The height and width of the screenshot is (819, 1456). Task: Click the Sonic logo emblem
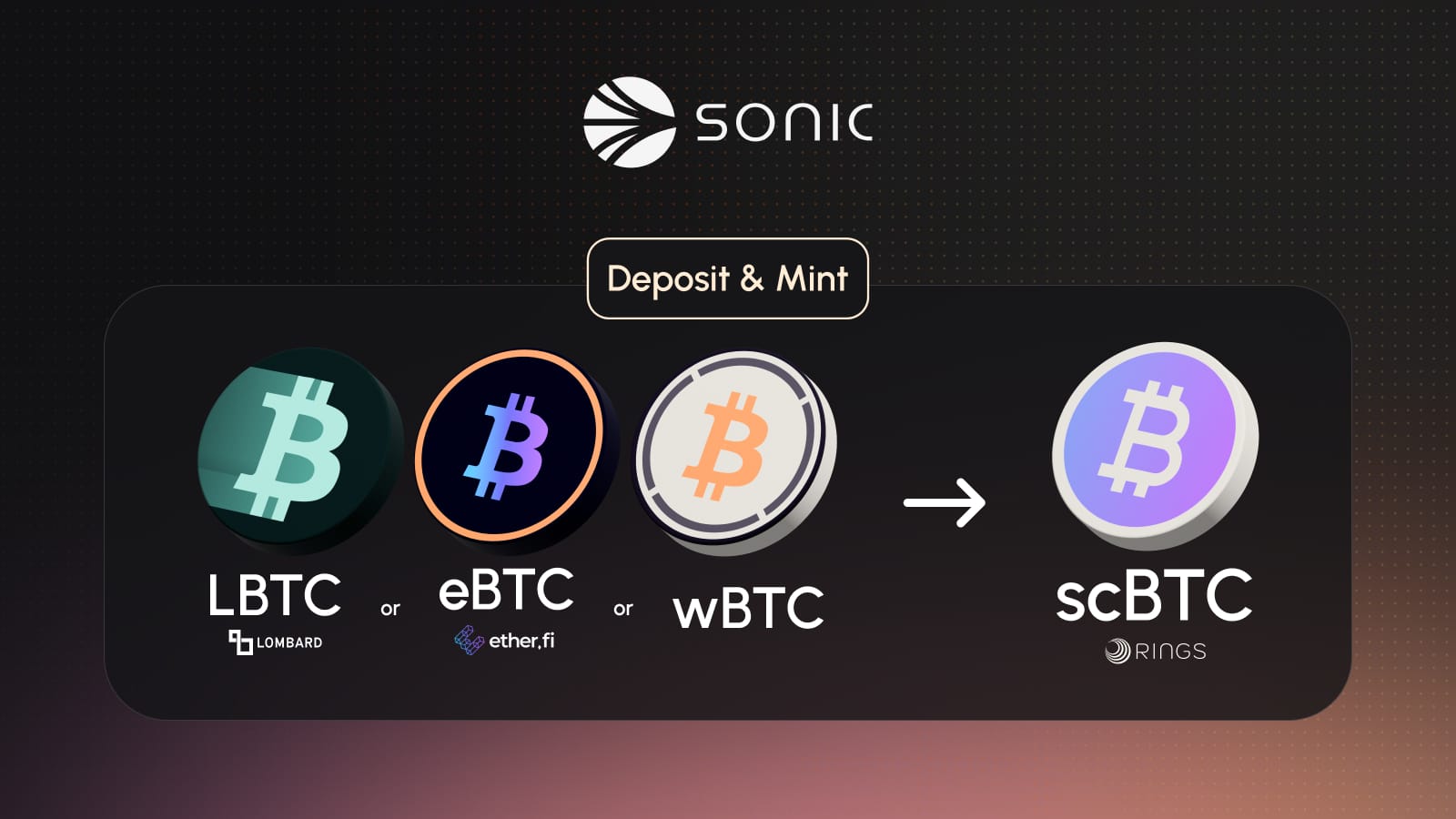point(630,122)
